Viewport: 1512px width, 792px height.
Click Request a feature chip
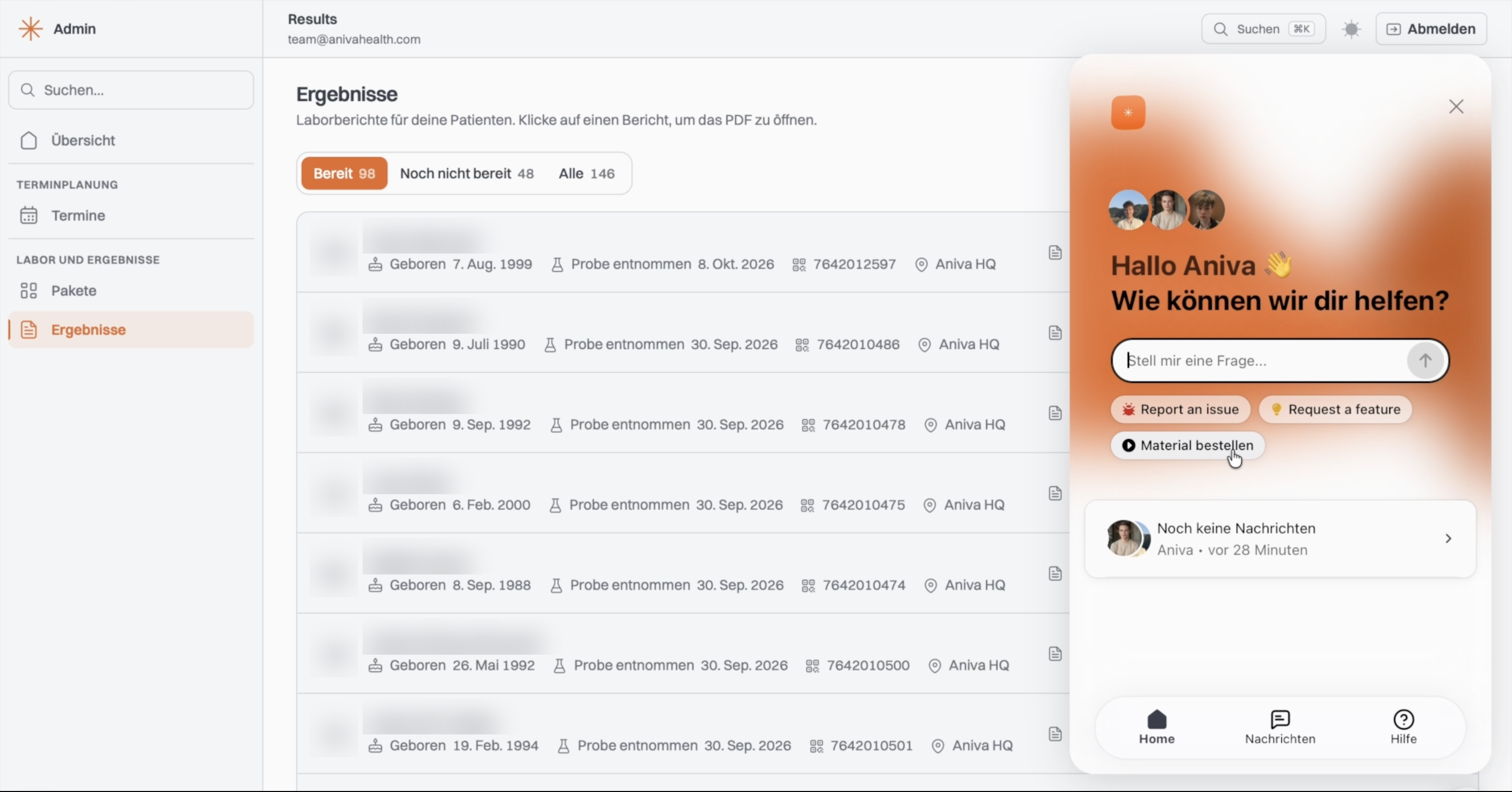(1335, 409)
